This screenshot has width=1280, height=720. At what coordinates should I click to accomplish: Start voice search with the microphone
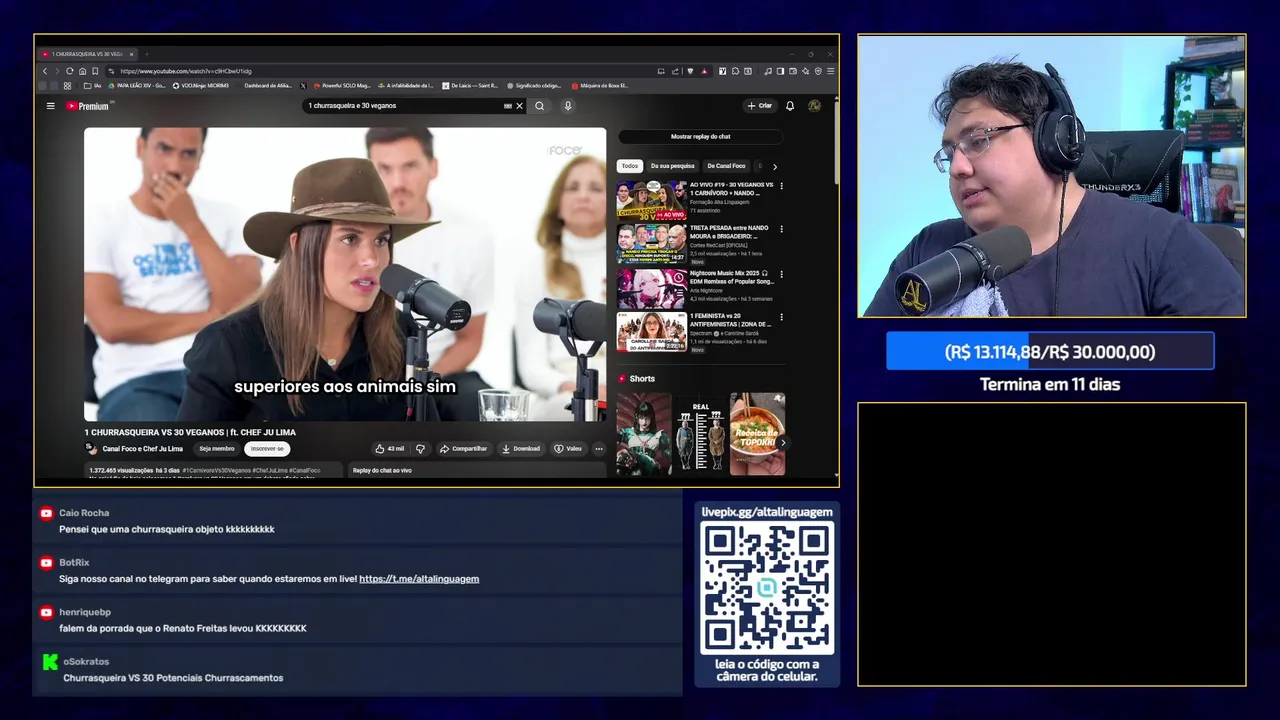pyautogui.click(x=568, y=106)
